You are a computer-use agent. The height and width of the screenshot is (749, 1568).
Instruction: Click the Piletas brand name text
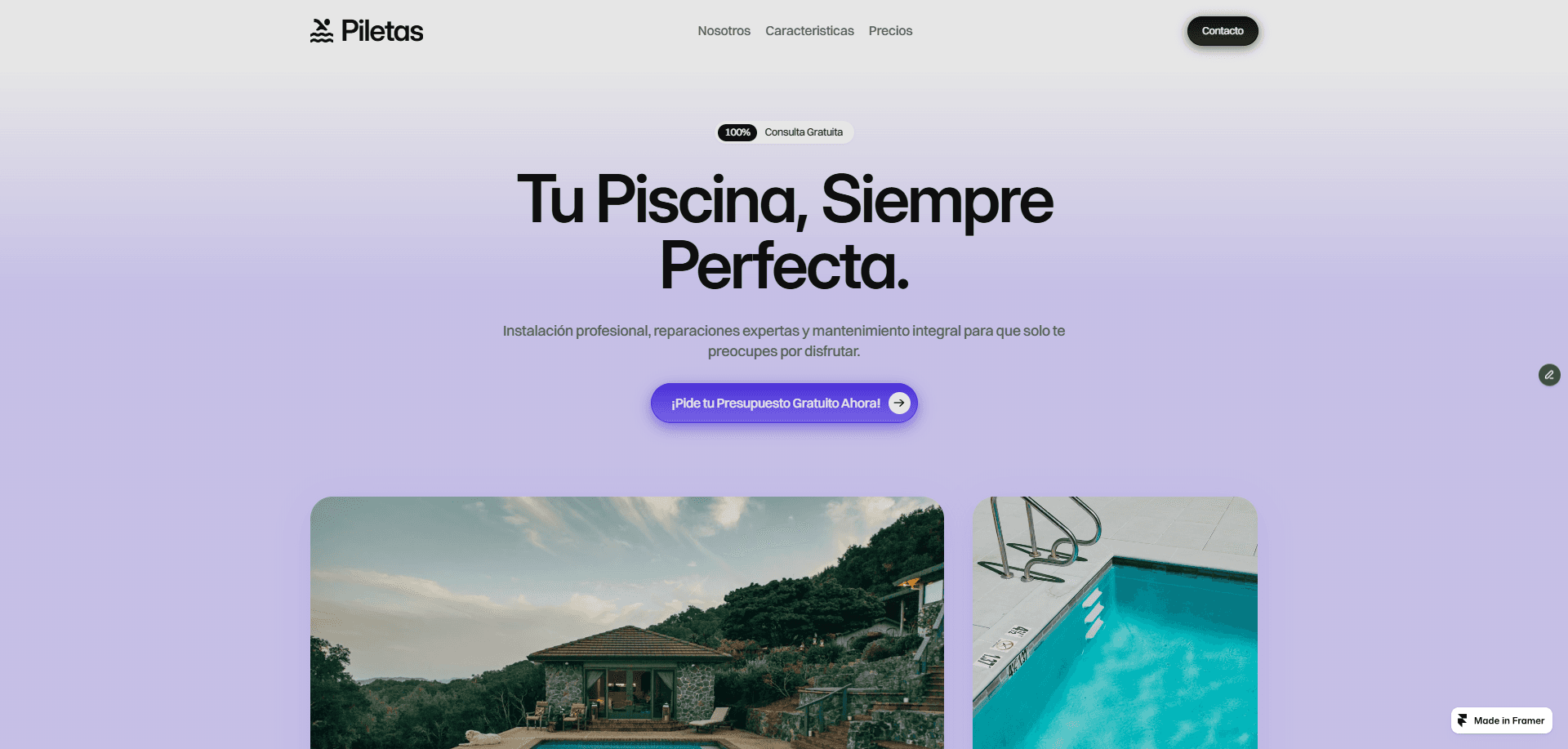tap(382, 31)
